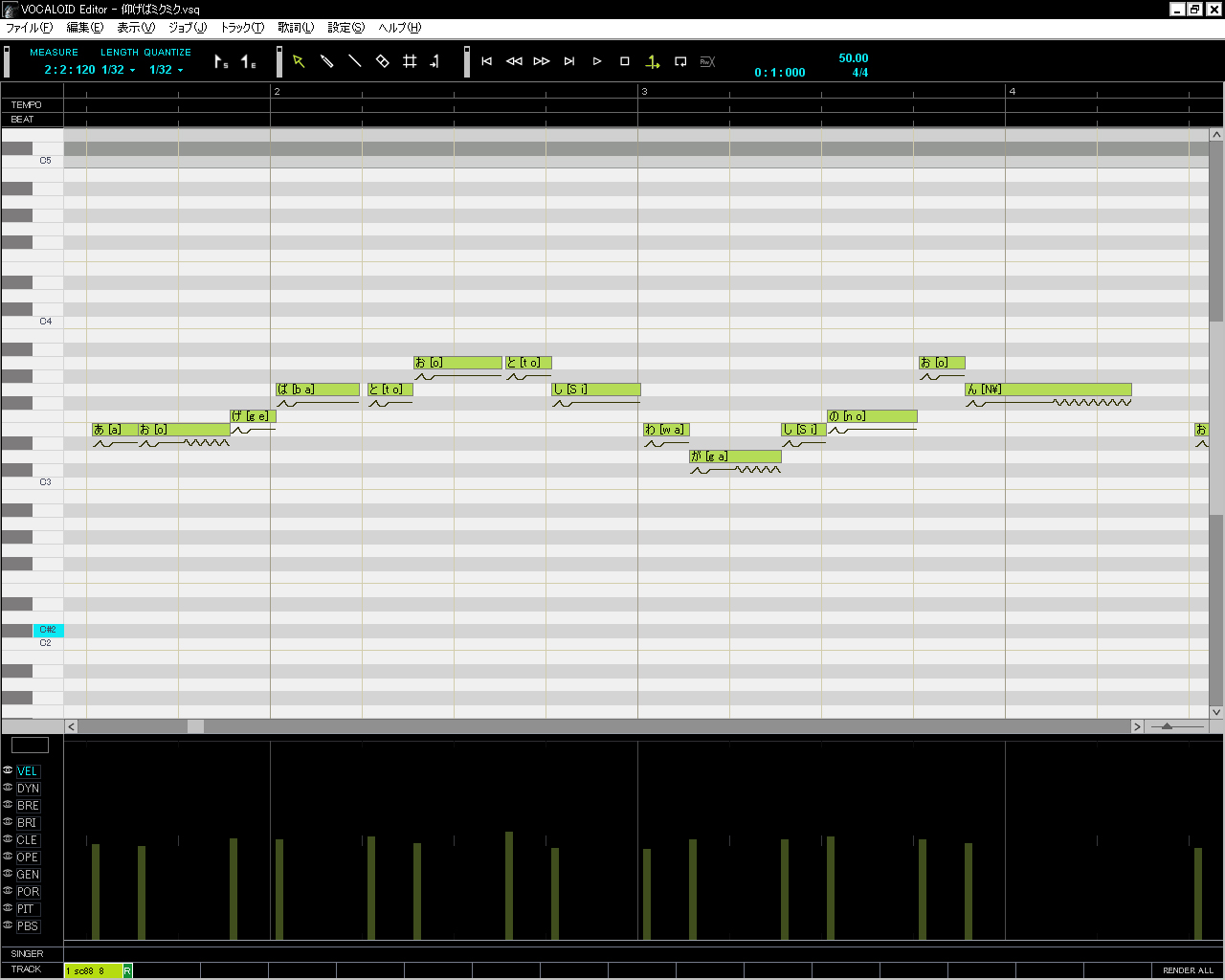Screen dimensions: 1225x980
Task: Set the end marker (E) icon
Action: click(249, 62)
